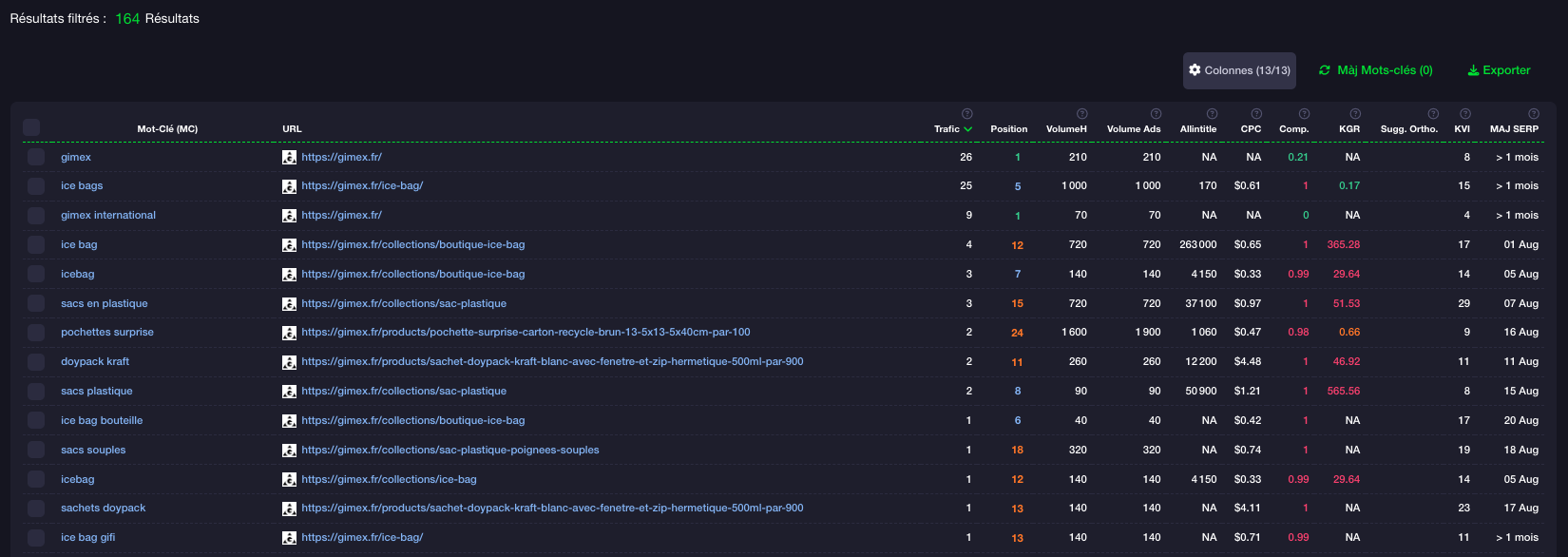The width and height of the screenshot is (1568, 557).
Task: Select the CPC value $4.48
Action: (1248, 362)
